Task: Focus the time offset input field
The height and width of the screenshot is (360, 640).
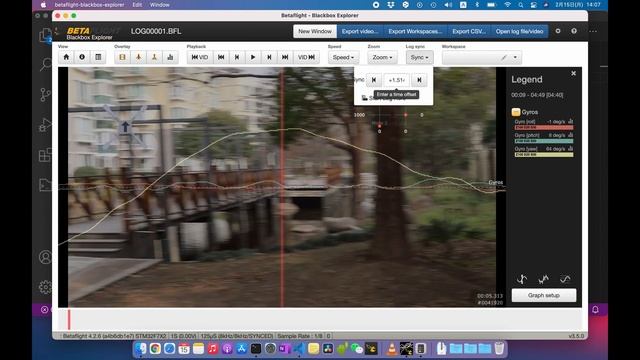Action: 396,80
